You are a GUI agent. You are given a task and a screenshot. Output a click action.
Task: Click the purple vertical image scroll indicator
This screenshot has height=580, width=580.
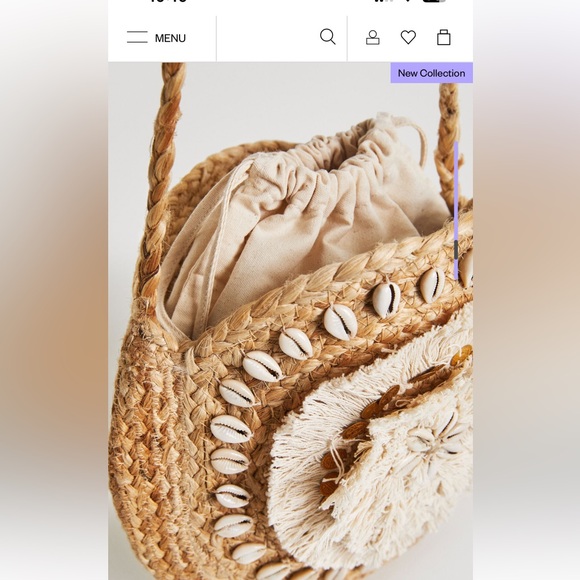pyautogui.click(x=456, y=210)
